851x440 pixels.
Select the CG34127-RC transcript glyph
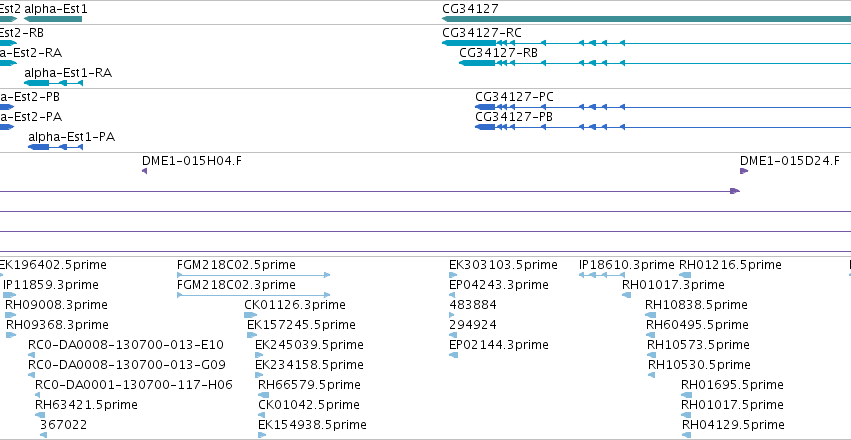coord(646,43)
